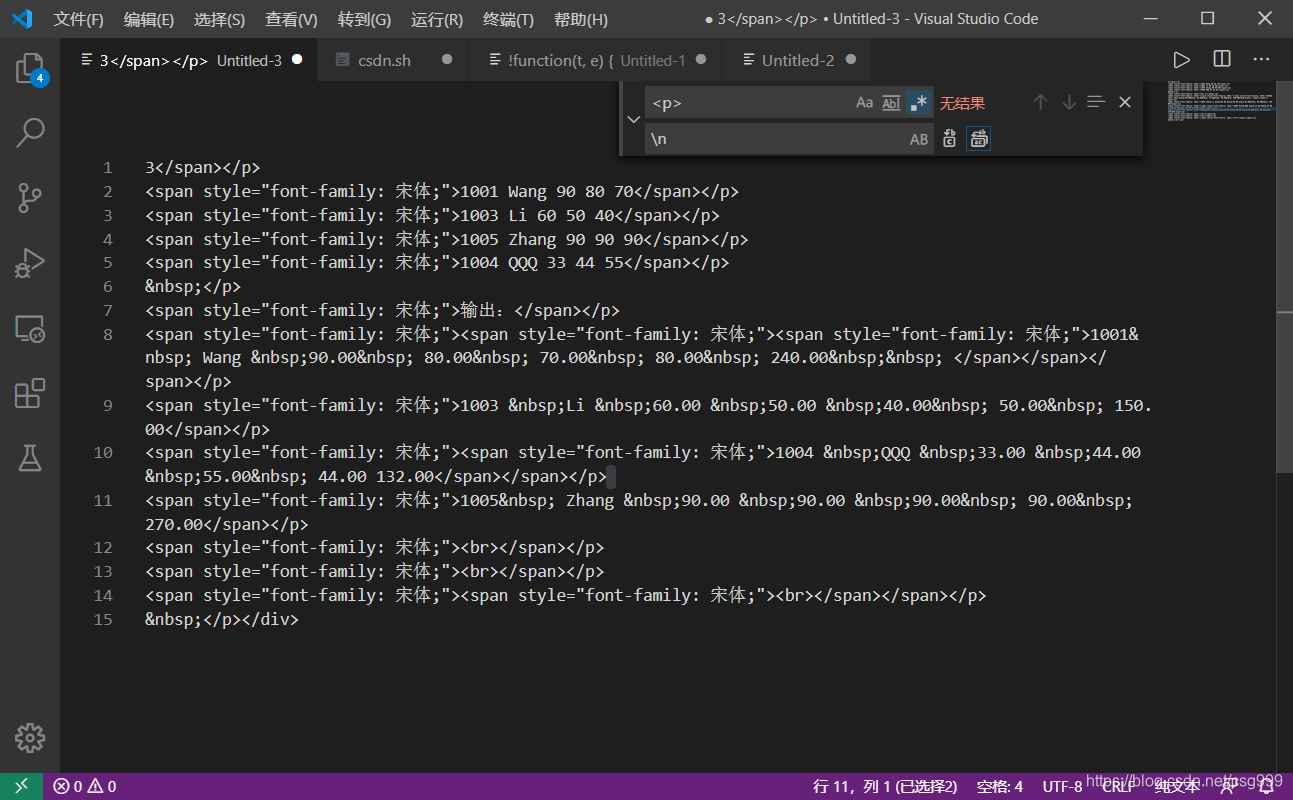1293x800 pixels.
Task: Open the Explorer view in activity bar
Action: (30, 68)
